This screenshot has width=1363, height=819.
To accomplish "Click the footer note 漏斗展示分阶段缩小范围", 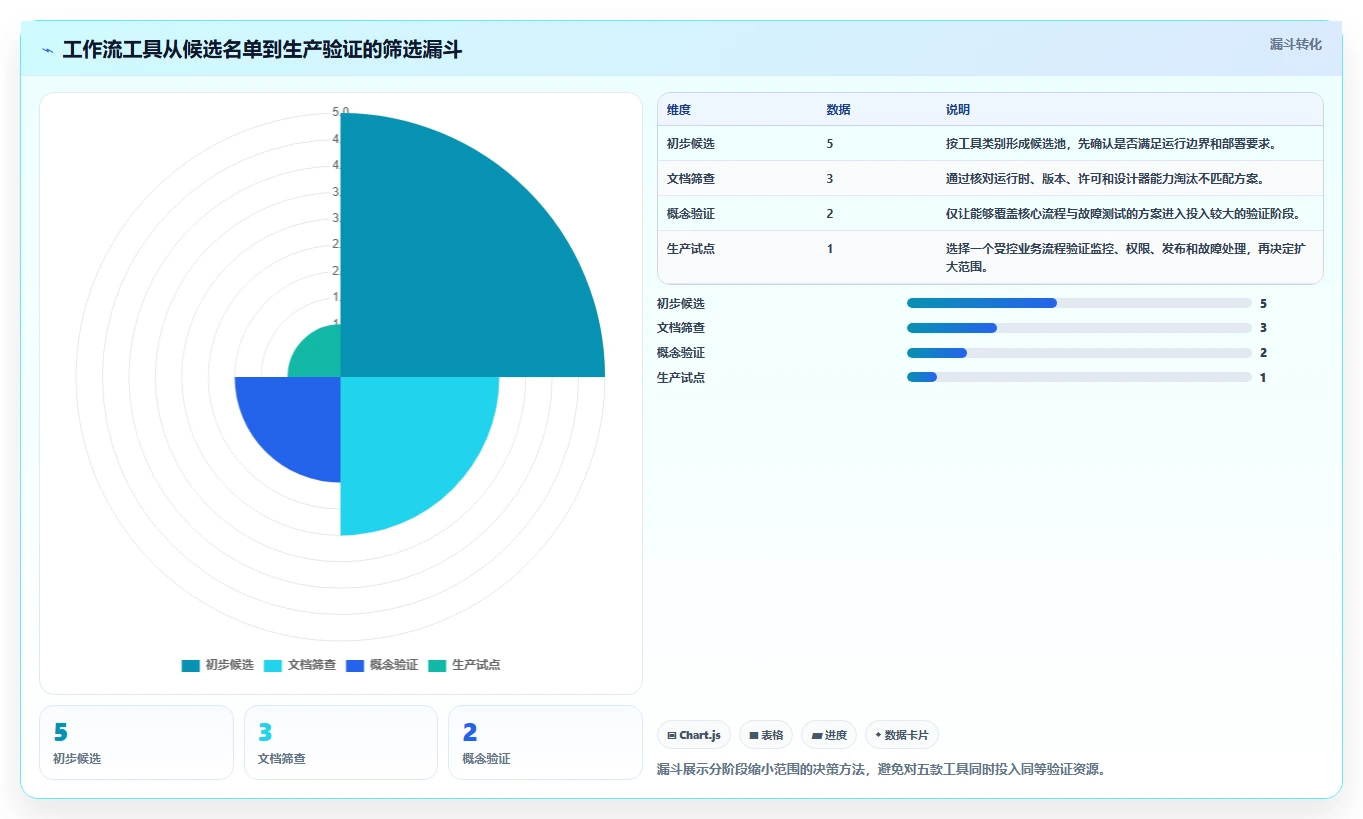I will [881, 769].
